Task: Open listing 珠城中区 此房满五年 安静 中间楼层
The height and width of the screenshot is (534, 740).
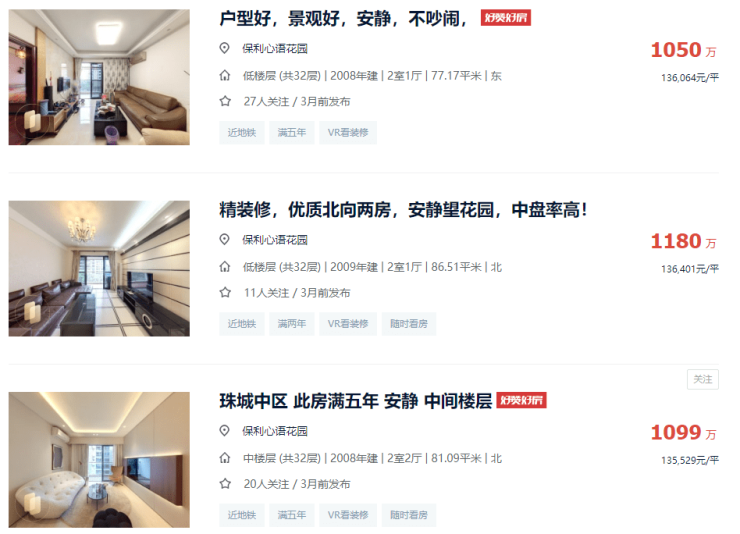Action: 355,401
